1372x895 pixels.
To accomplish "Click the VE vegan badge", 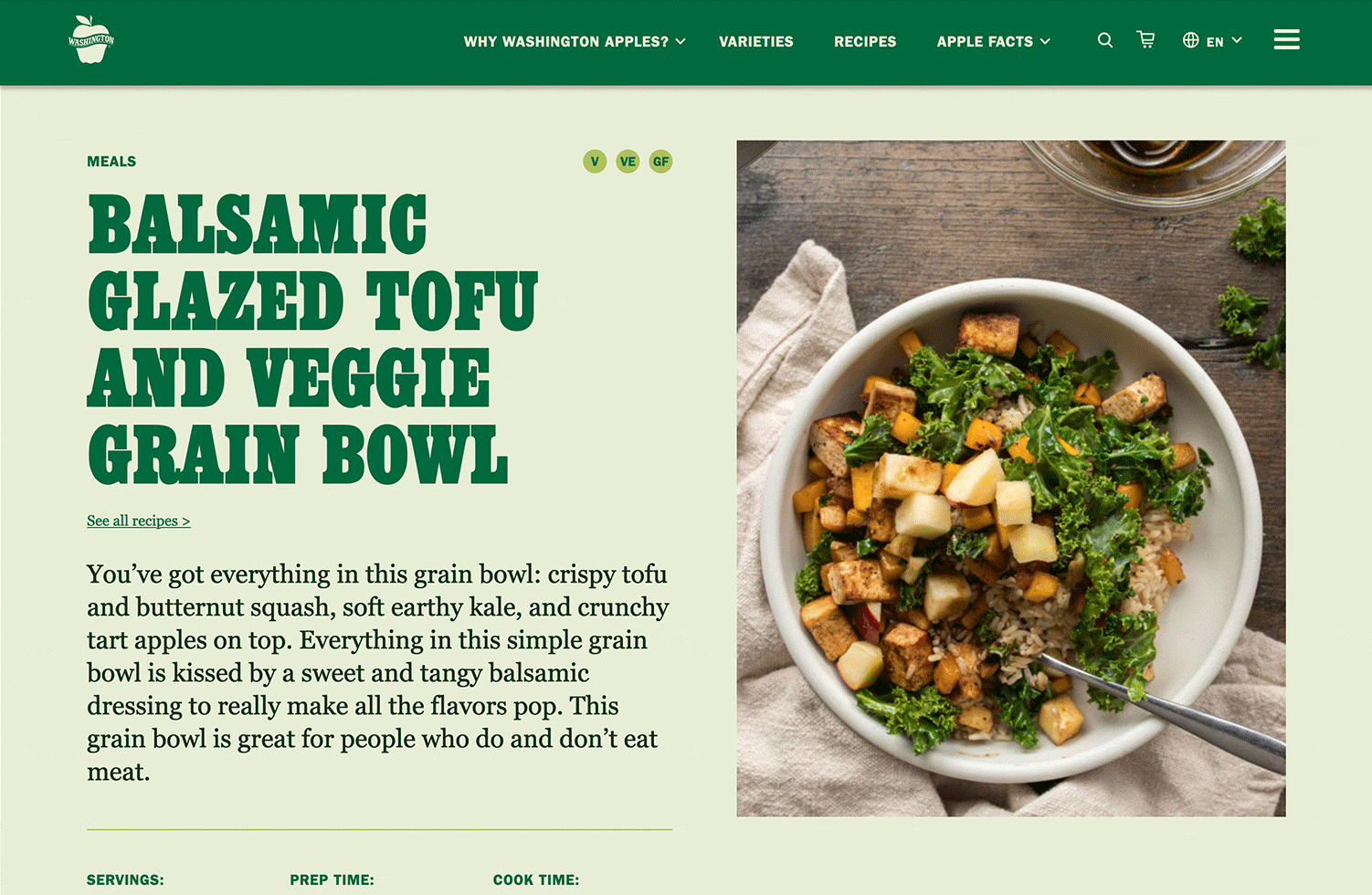I will tap(628, 162).
